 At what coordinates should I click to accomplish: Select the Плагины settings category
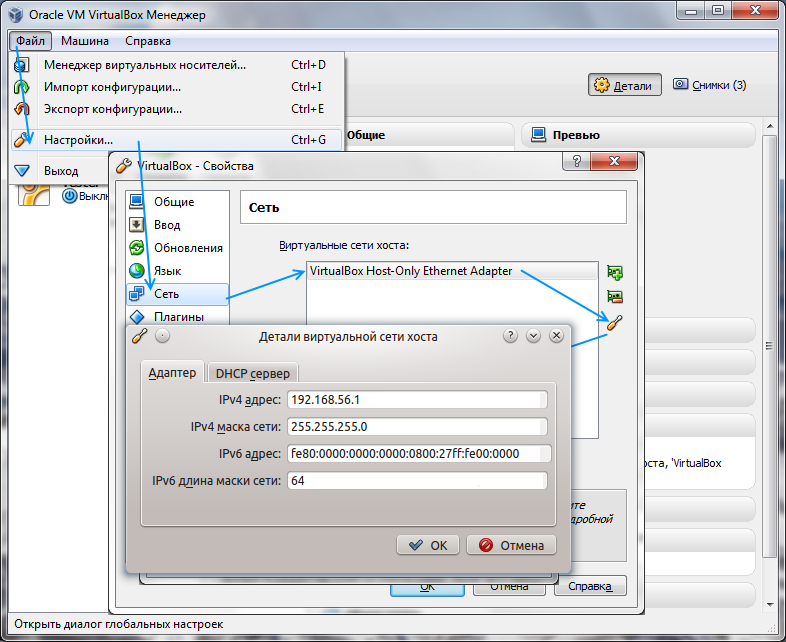[x=178, y=317]
